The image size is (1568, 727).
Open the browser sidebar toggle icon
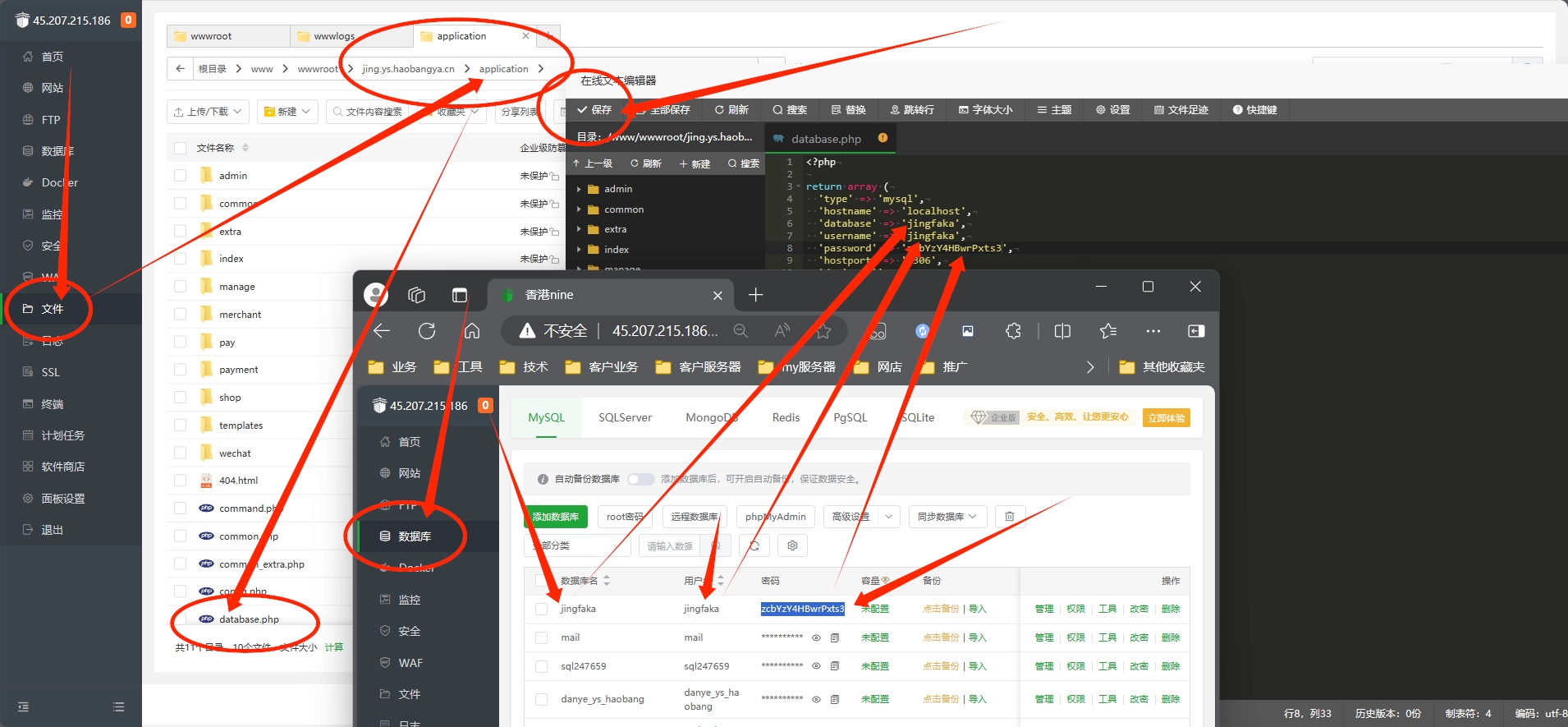[1196, 331]
